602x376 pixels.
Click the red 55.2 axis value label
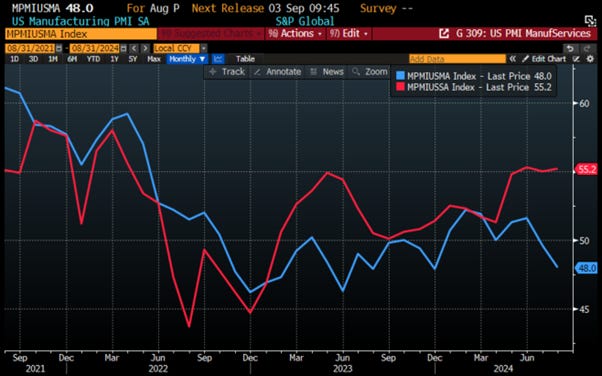[x=587, y=169]
